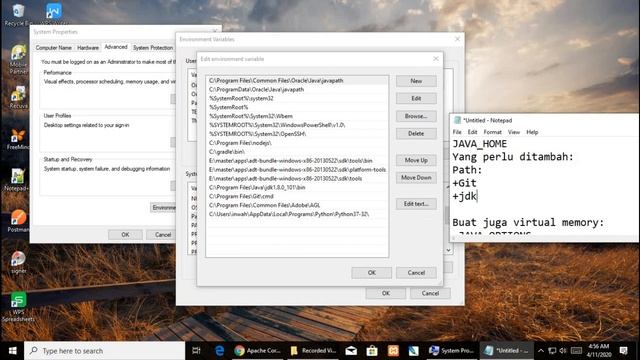Image resolution: width=640 pixels, height=360 pixels.
Task: Click New in Edit environment variable dialog
Action: coord(416,81)
